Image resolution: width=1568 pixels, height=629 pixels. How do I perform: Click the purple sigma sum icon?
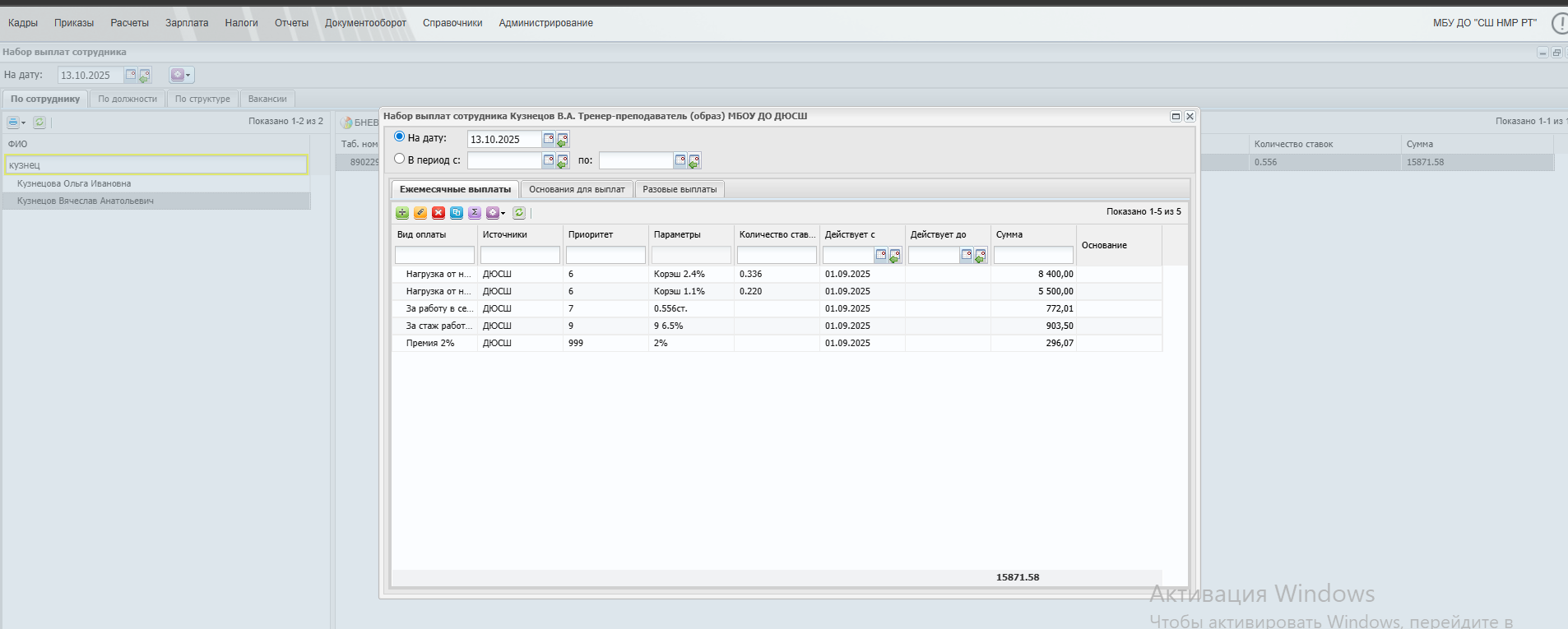(x=475, y=213)
